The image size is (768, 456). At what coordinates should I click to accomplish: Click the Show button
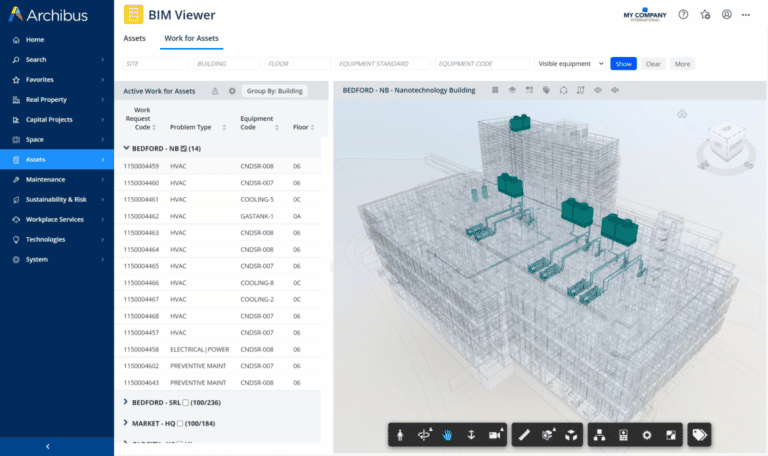coord(623,63)
